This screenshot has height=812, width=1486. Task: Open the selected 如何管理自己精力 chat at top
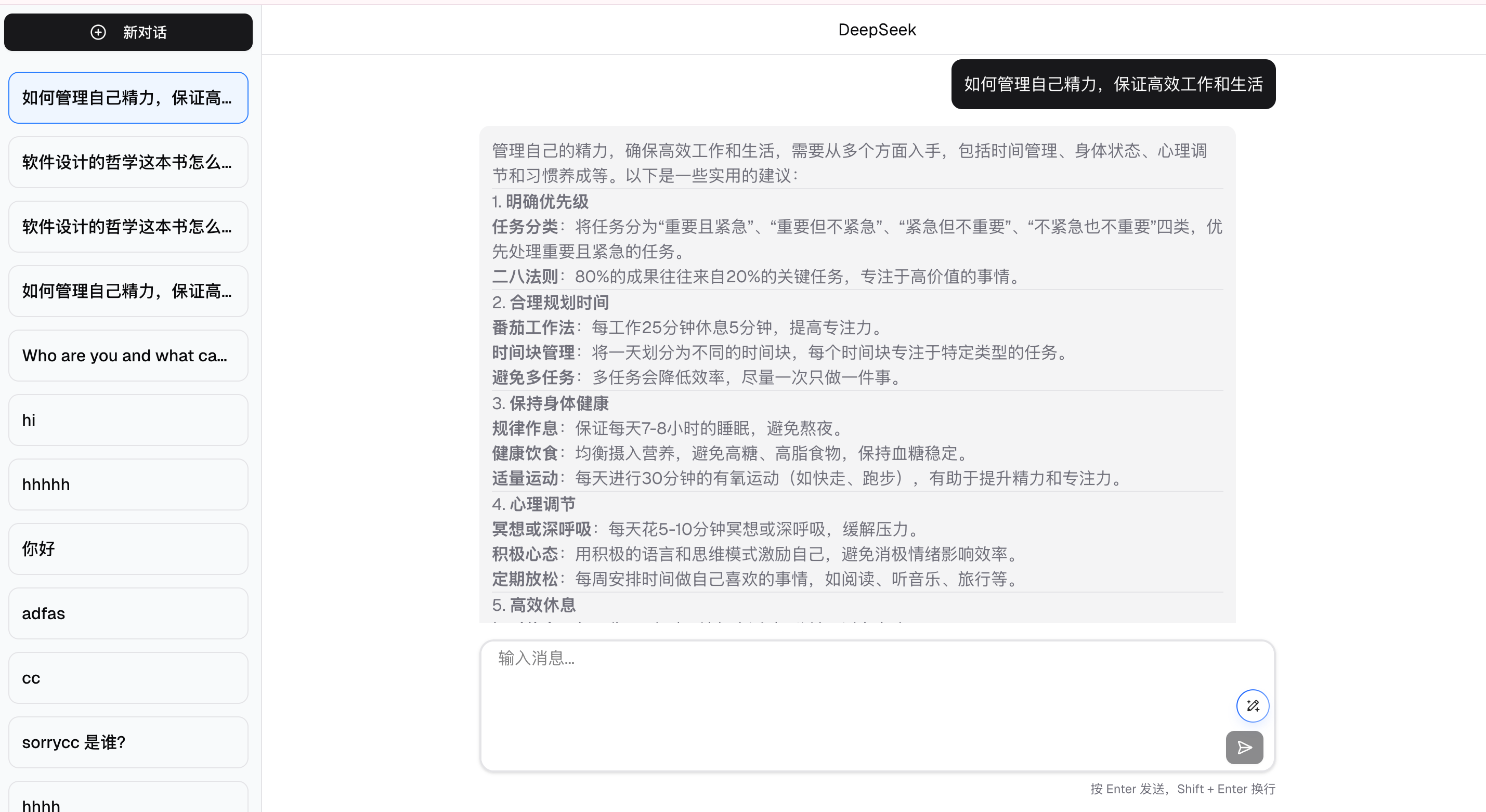[128, 97]
